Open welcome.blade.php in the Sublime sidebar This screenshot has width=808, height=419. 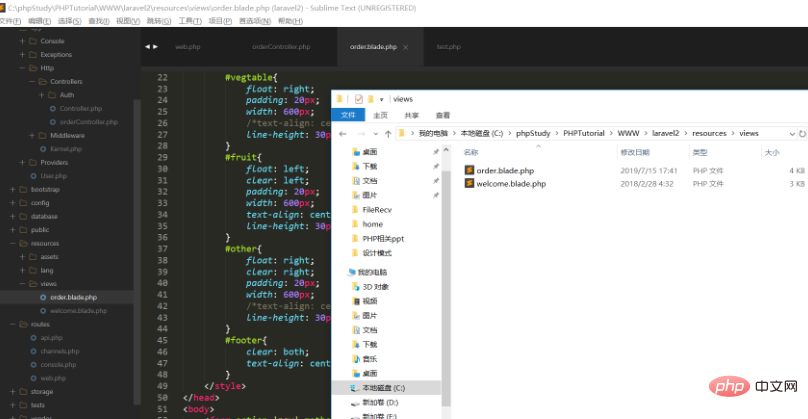pyautogui.click(x=78, y=311)
